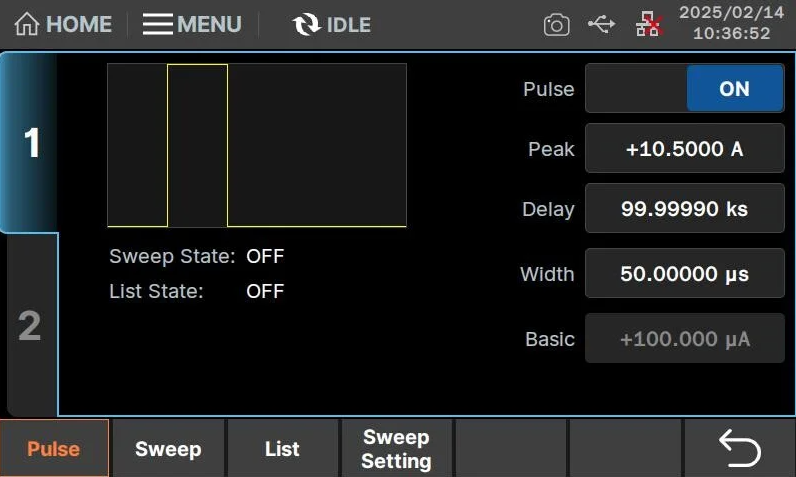Take a screenshot with the camera icon
The image size is (796, 477).
556,25
